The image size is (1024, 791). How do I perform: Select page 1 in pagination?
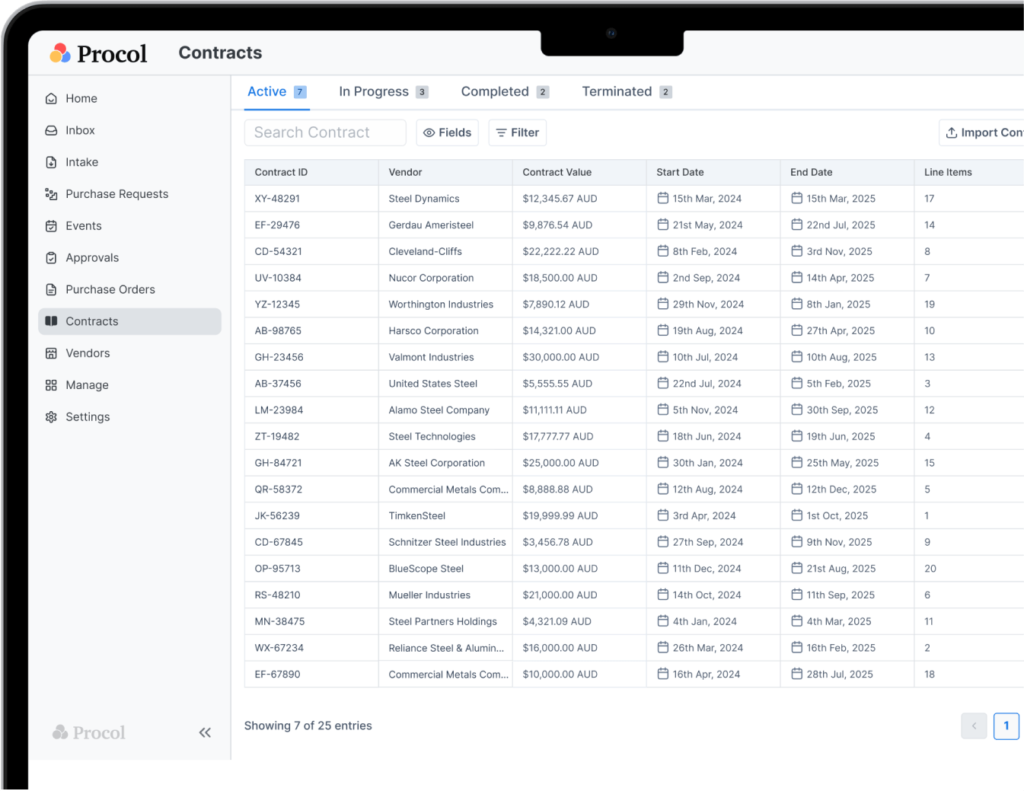coord(1005,726)
